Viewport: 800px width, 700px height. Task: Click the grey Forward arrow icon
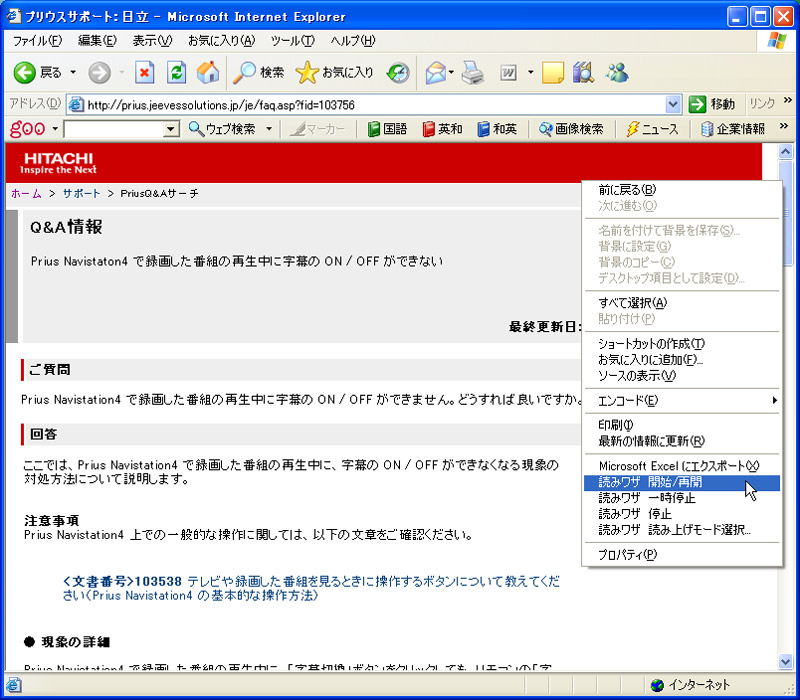click(x=99, y=73)
